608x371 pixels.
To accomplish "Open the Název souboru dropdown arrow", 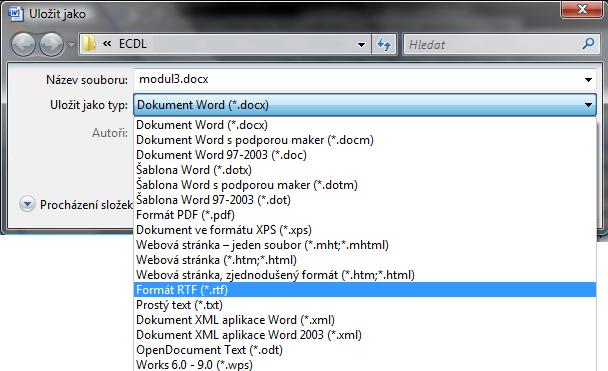I will click(588, 80).
